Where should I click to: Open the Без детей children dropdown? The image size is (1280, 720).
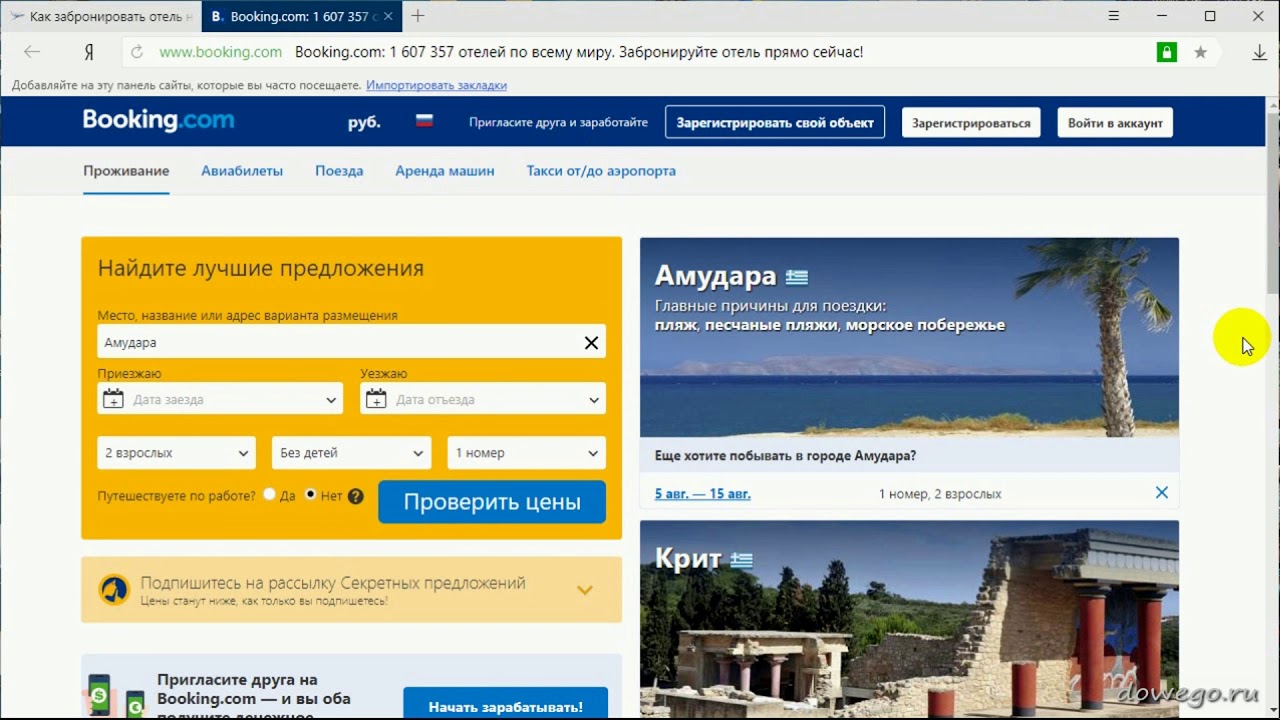click(x=352, y=453)
